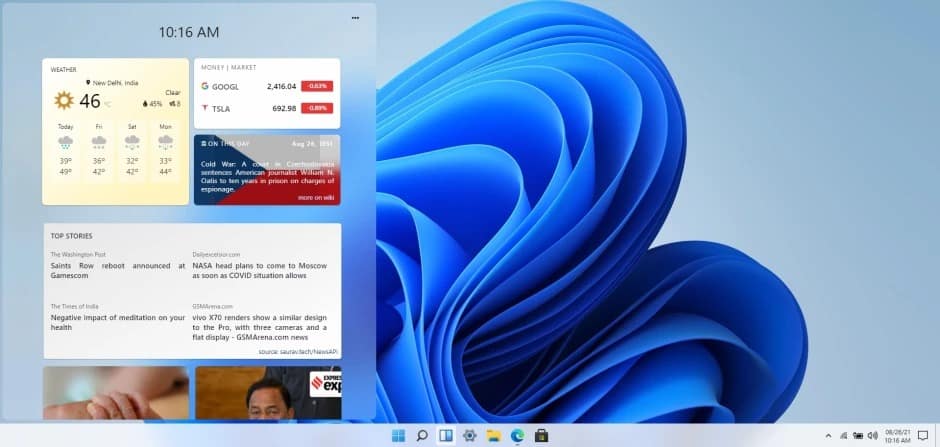Open Microsoft Edge from the taskbar
Image resolution: width=940 pixels, height=447 pixels.
[518, 435]
